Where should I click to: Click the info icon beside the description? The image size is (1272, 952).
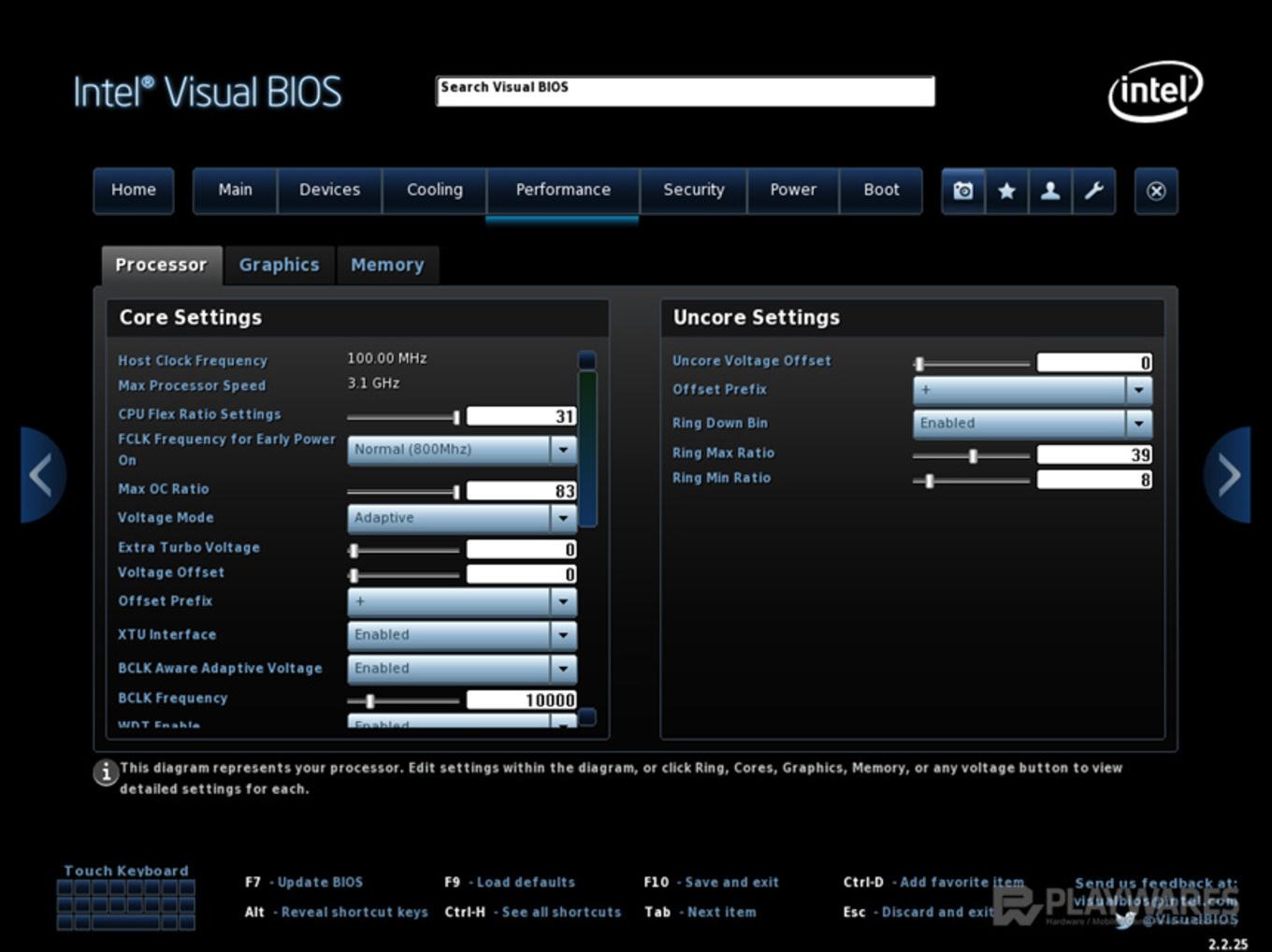coord(106,772)
